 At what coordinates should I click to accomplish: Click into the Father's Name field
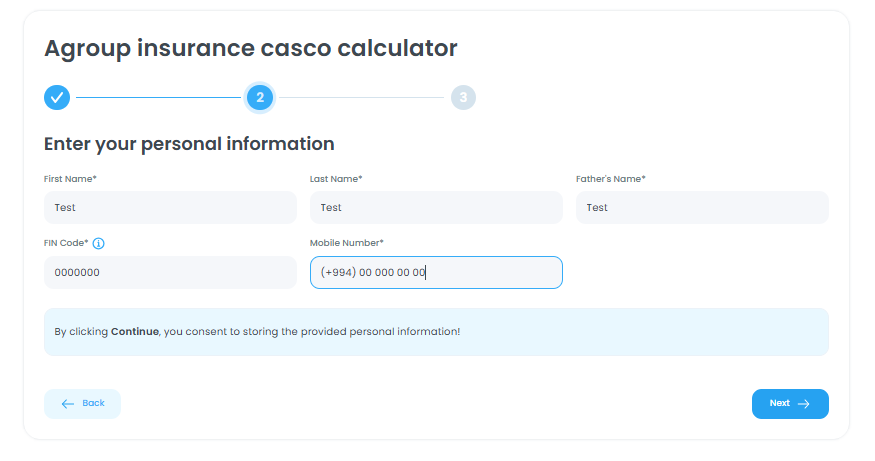(702, 208)
